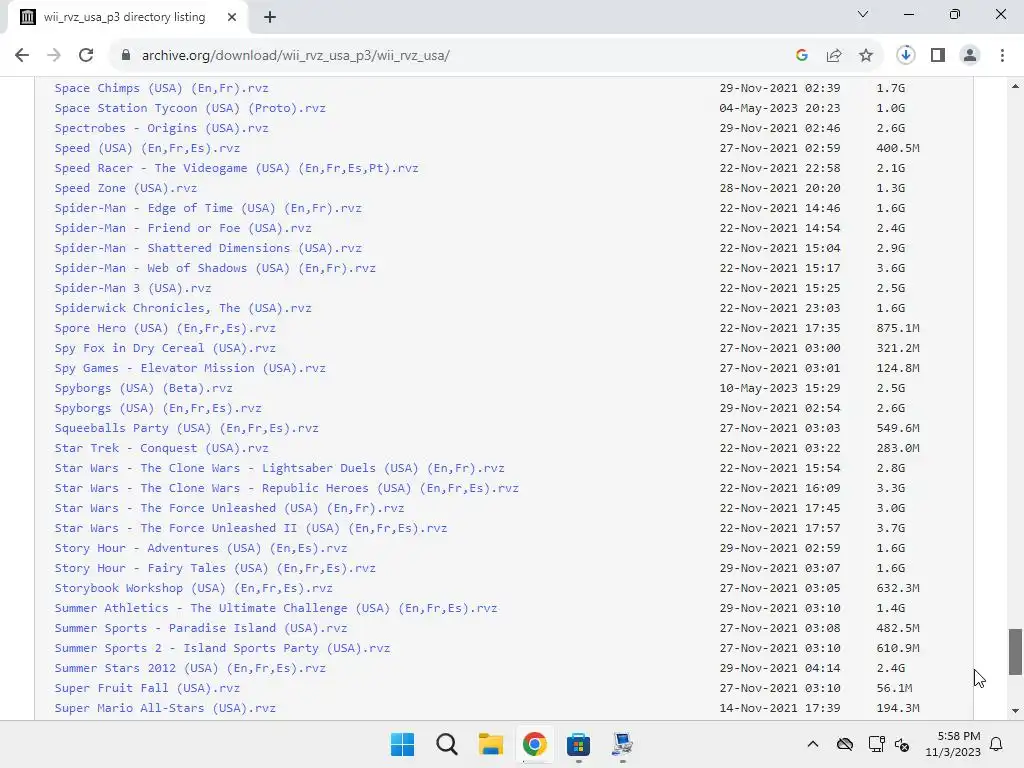Click the display tray icon

tap(876, 744)
